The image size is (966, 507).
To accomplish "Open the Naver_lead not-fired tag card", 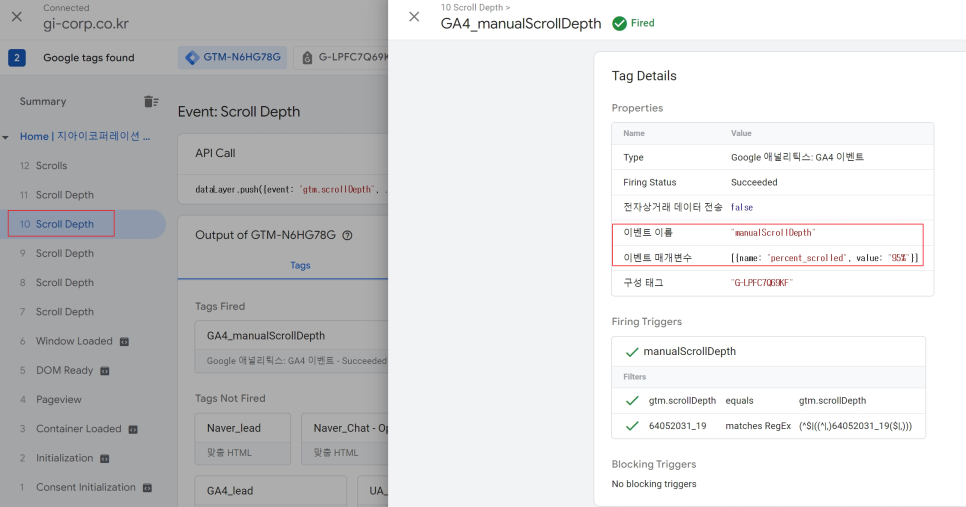I will pyautogui.click(x=242, y=437).
